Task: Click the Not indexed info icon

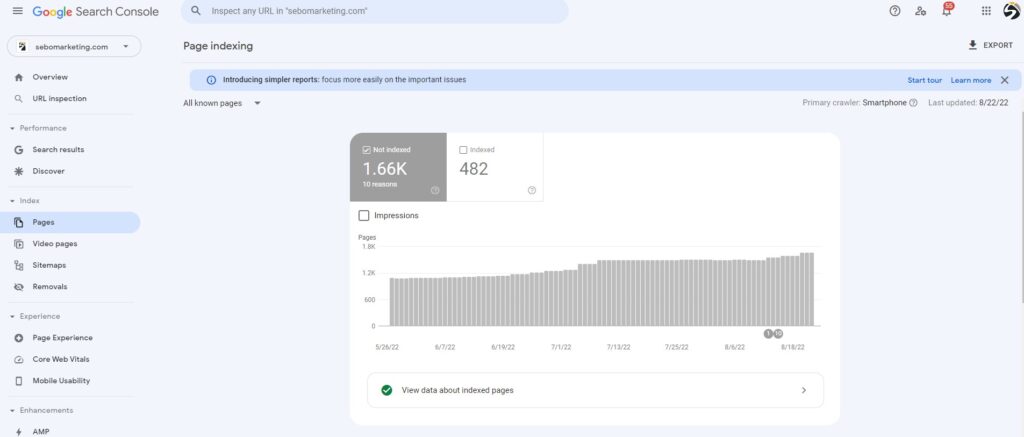Action: tap(435, 190)
